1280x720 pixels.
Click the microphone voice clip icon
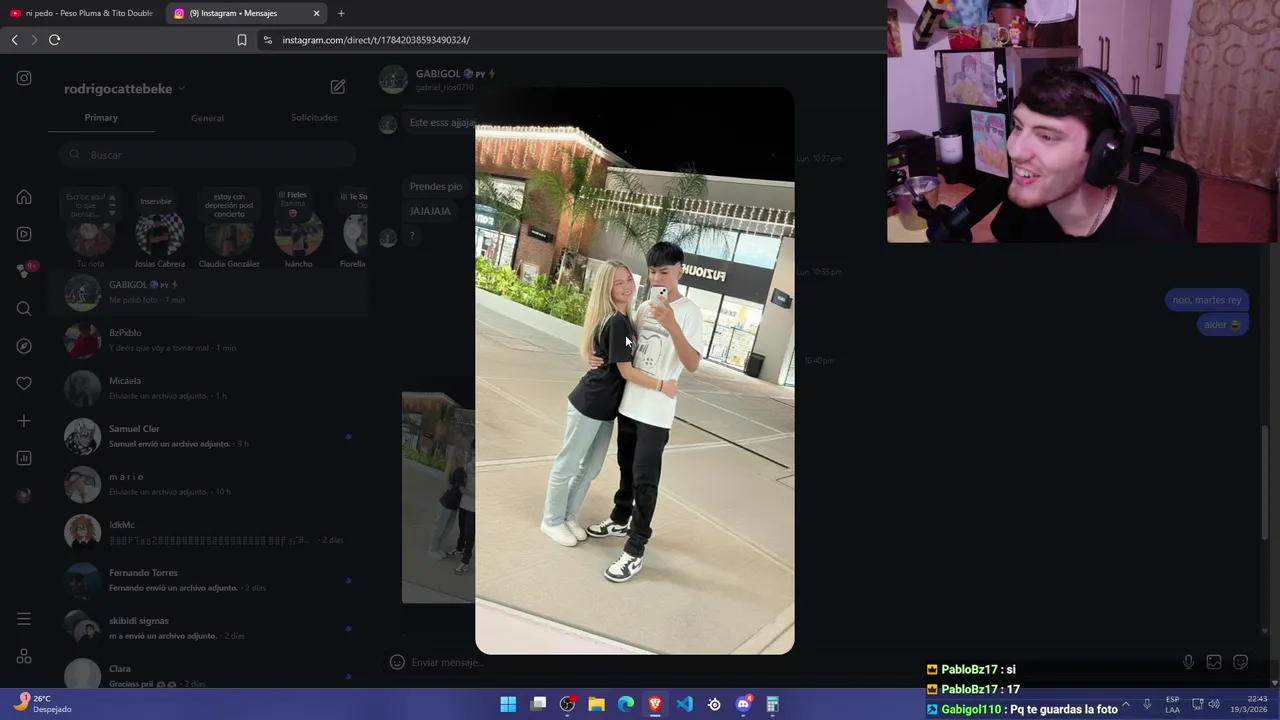coord(1188,662)
